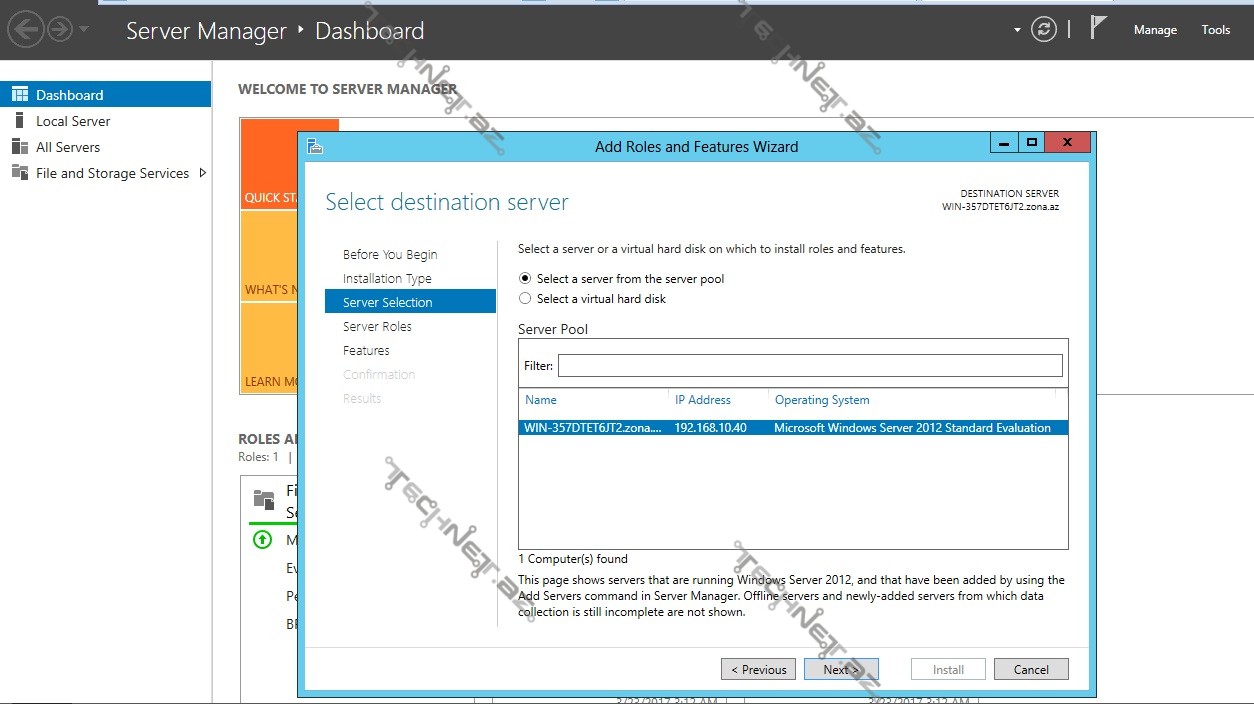Open navigation history dropdown arrow
Image resolution: width=1254 pixels, height=704 pixels.
[x=84, y=30]
